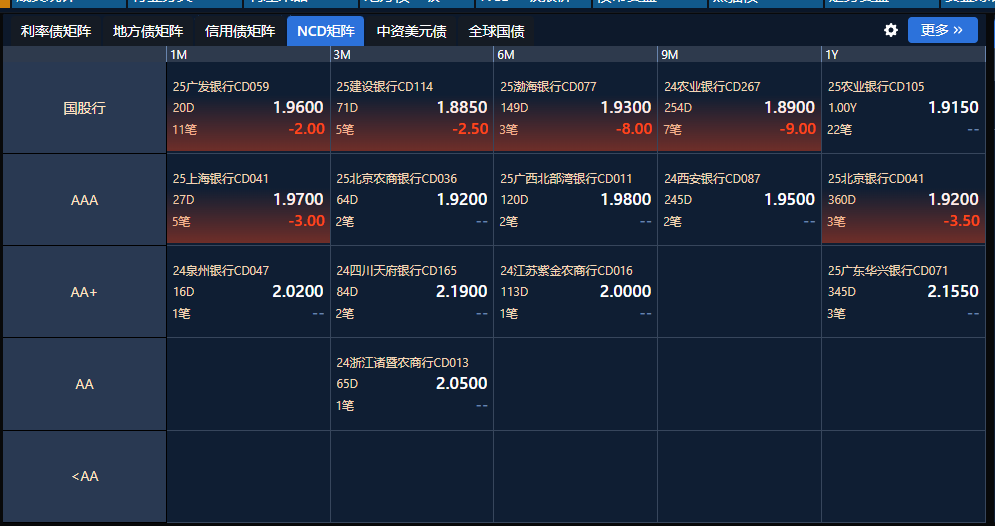Screen dimensions: 995x526
Task: Open the 全球国债 tab
Action: coord(496,31)
